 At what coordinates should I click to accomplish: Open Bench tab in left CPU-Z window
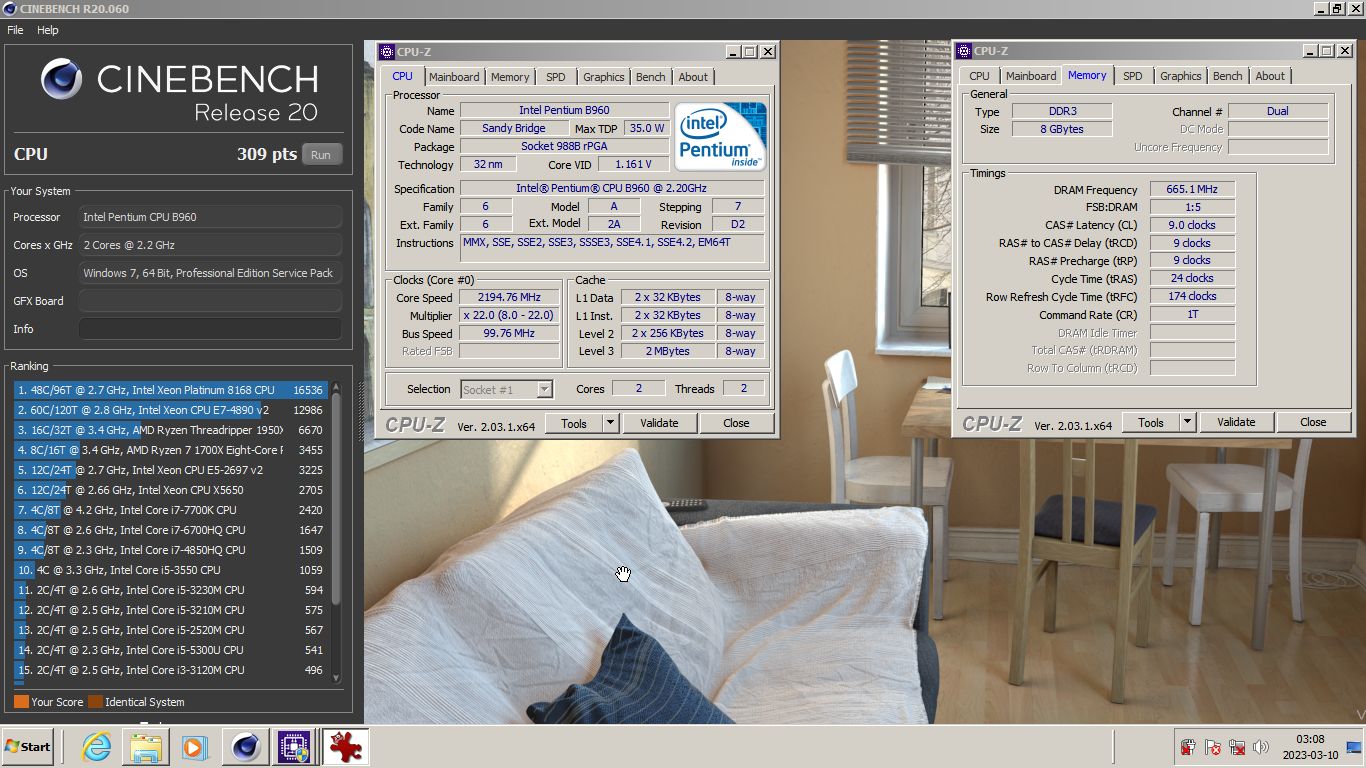click(651, 77)
